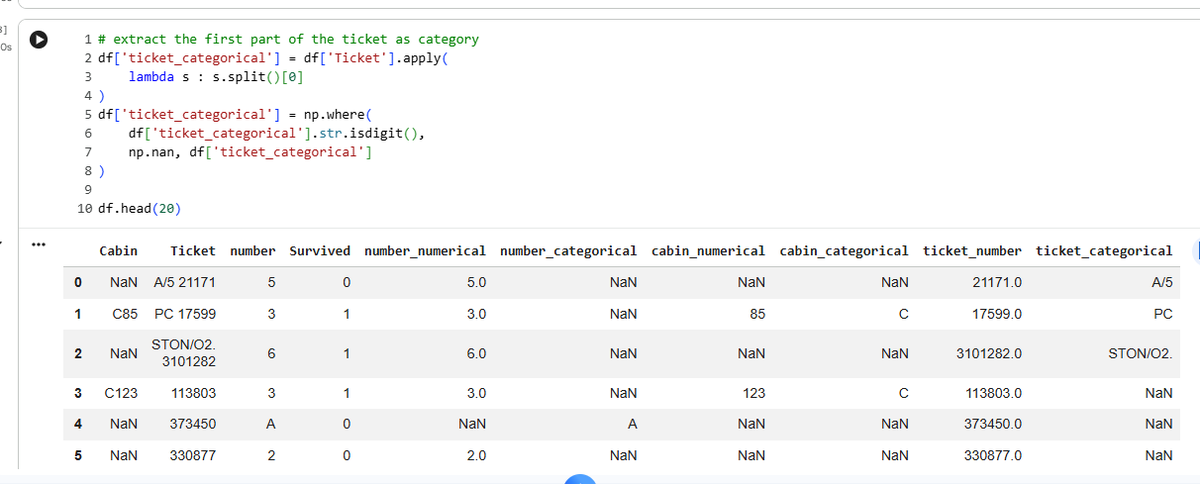Click the Ticket column header
Viewport: 1200px width, 484px height.
coord(193,250)
